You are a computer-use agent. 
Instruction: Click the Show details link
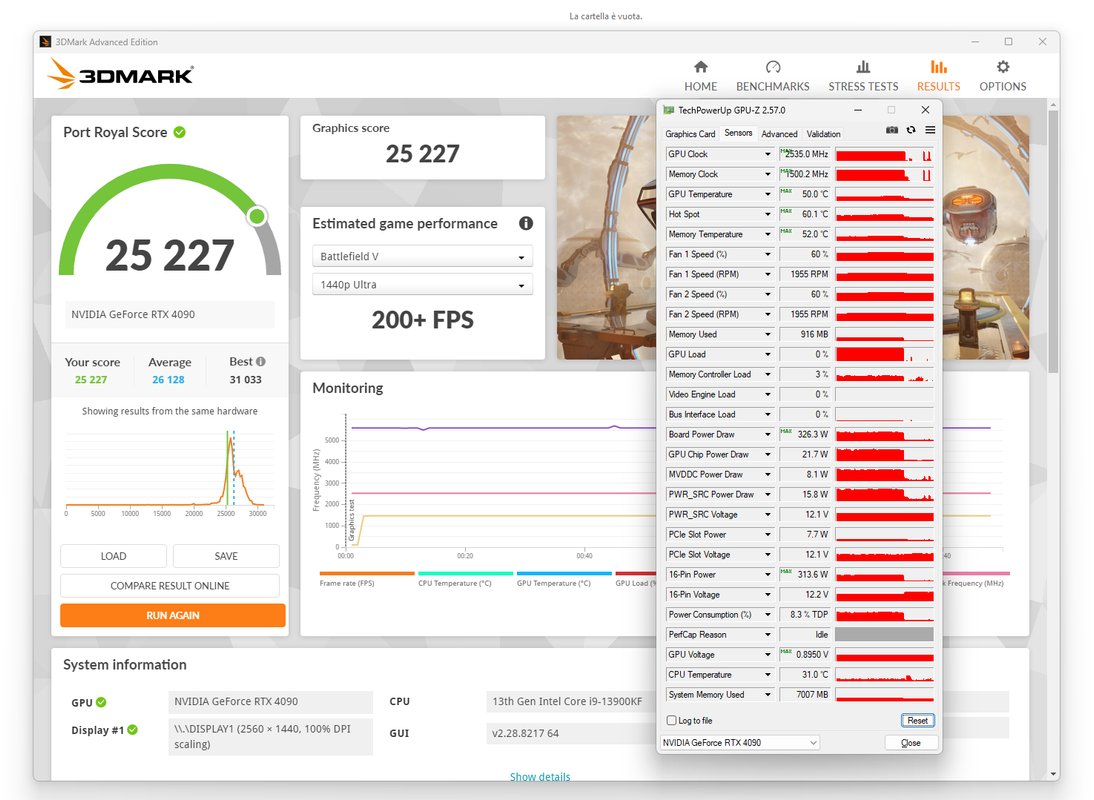[540, 776]
